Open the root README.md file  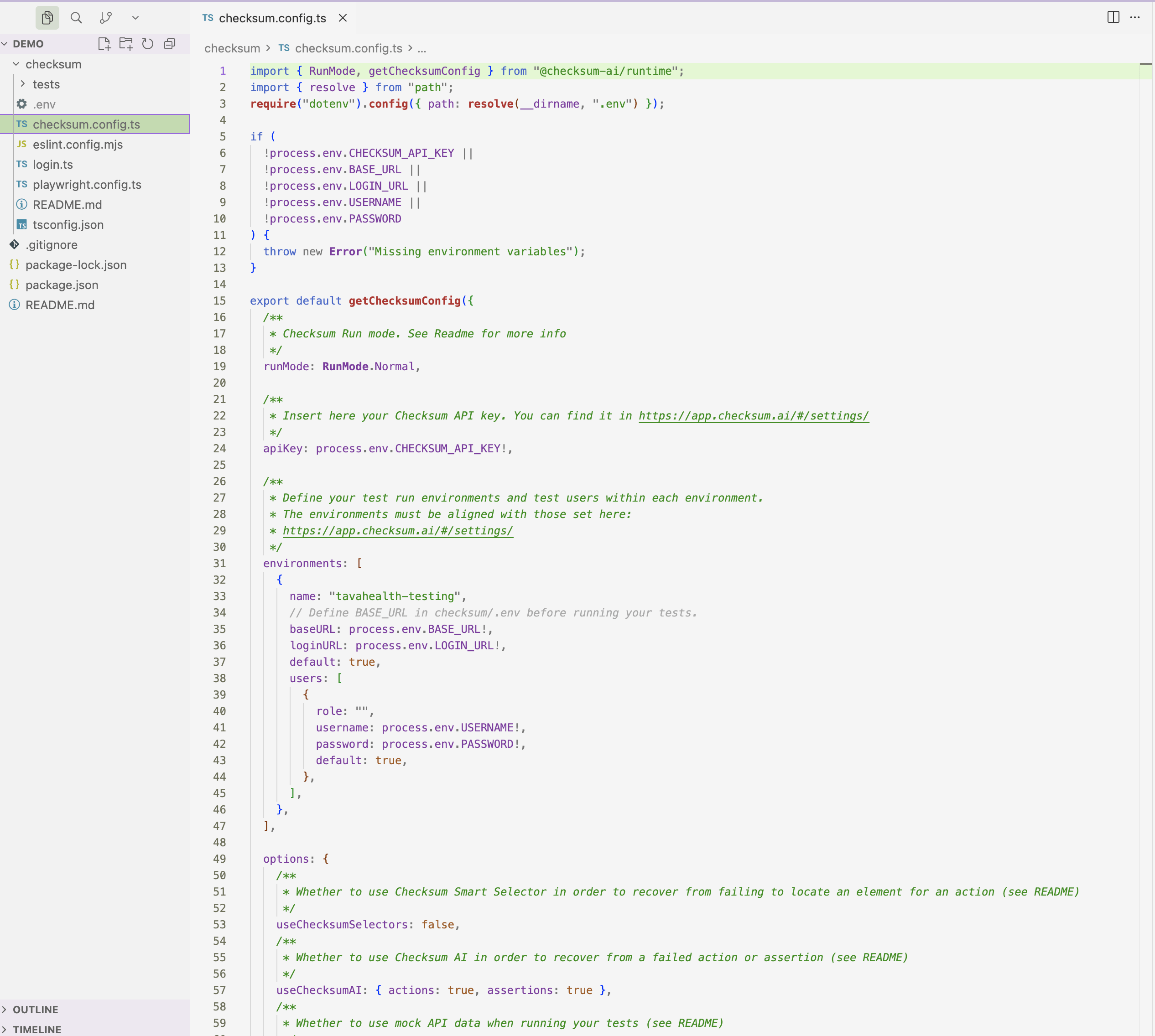click(94, 305)
